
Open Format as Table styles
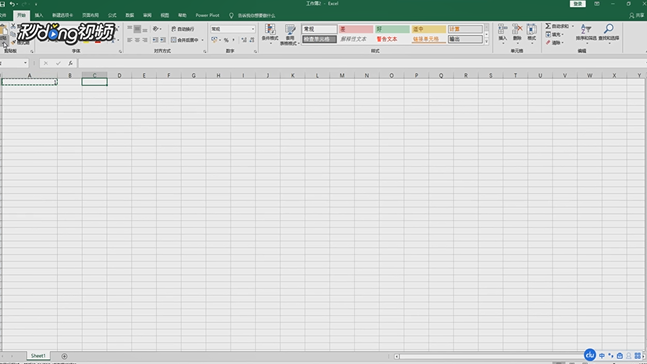290,34
